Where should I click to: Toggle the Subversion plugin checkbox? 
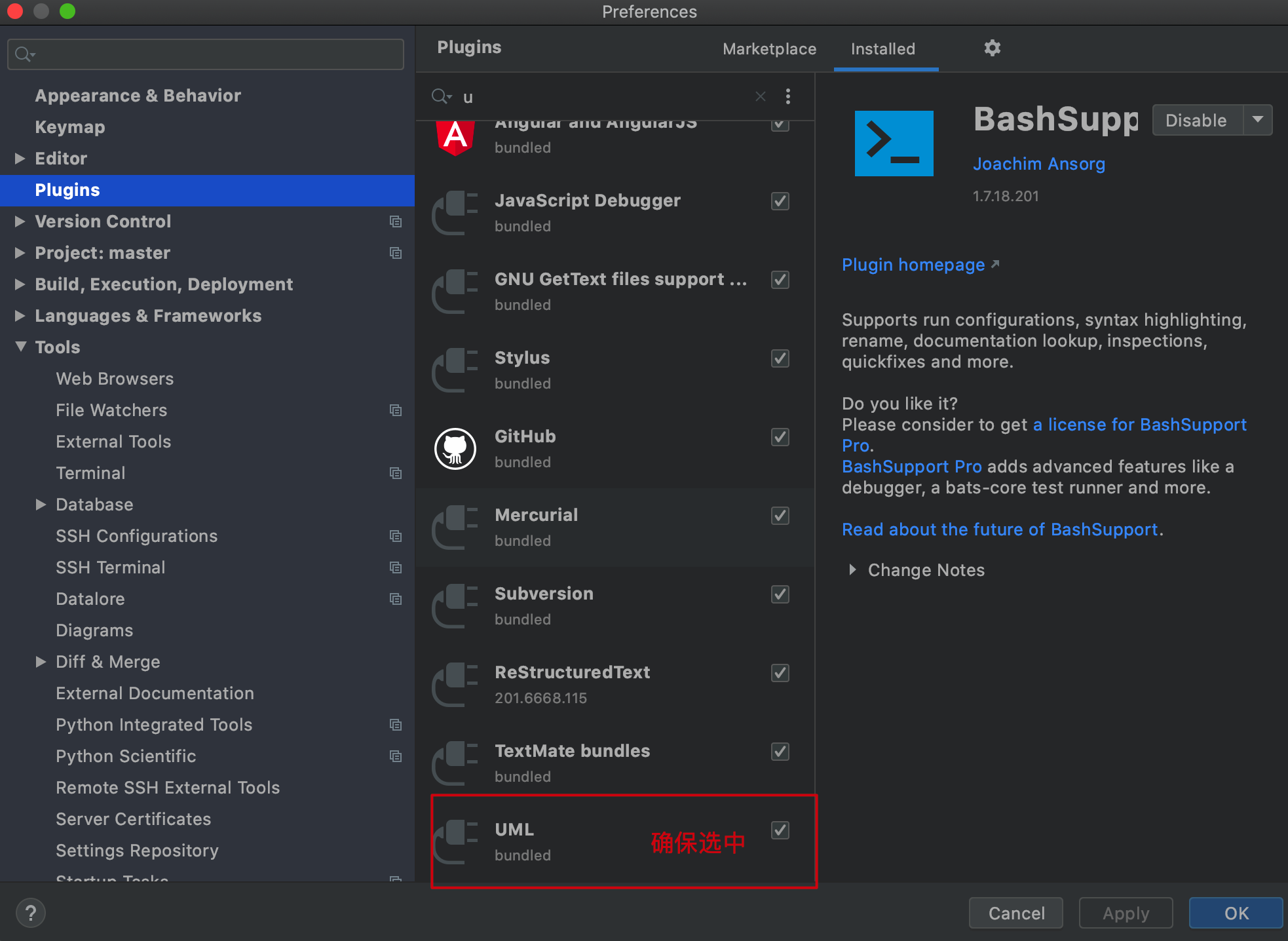pyautogui.click(x=780, y=594)
